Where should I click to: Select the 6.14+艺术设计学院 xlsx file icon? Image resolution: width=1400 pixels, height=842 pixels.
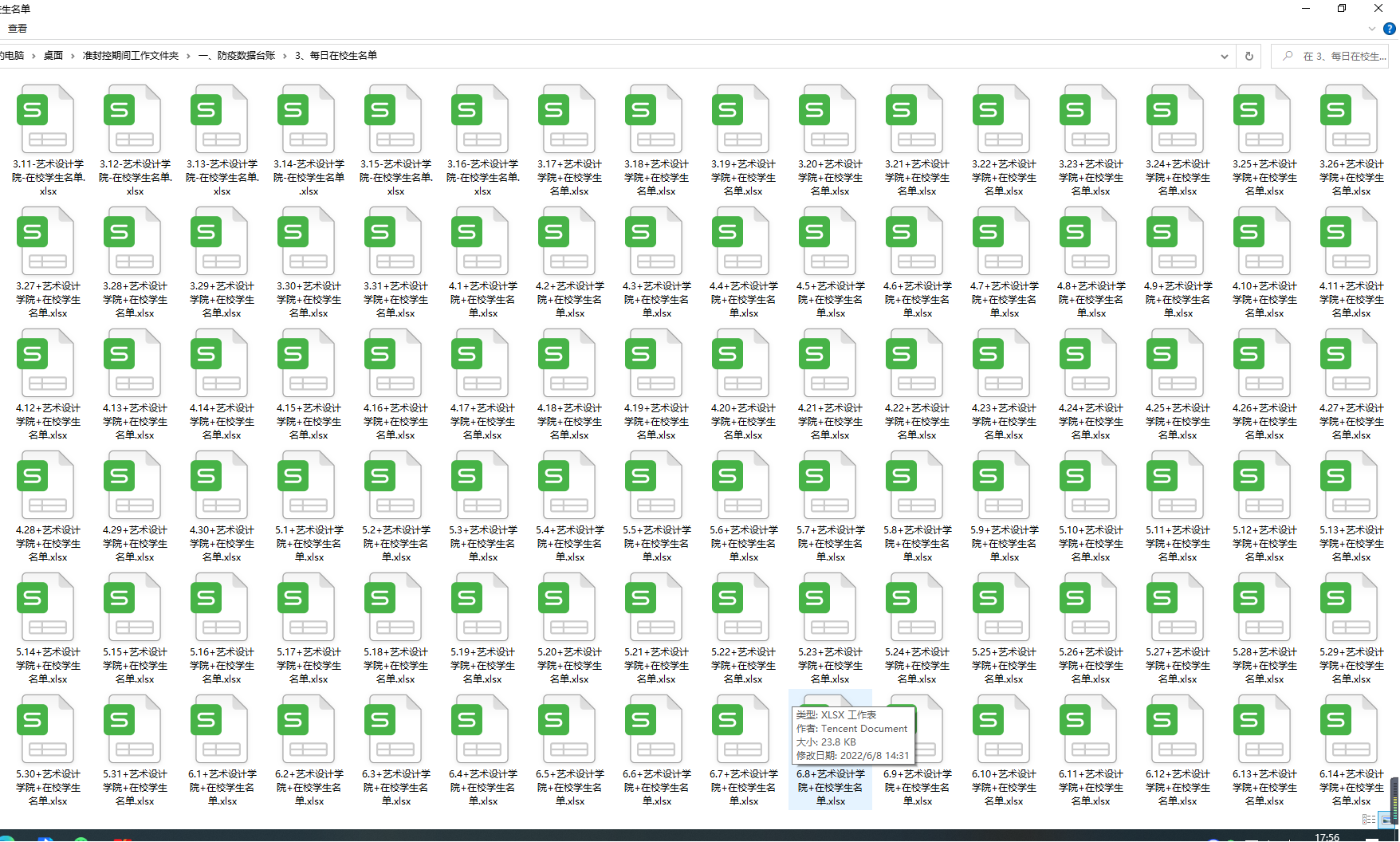pos(1350,730)
